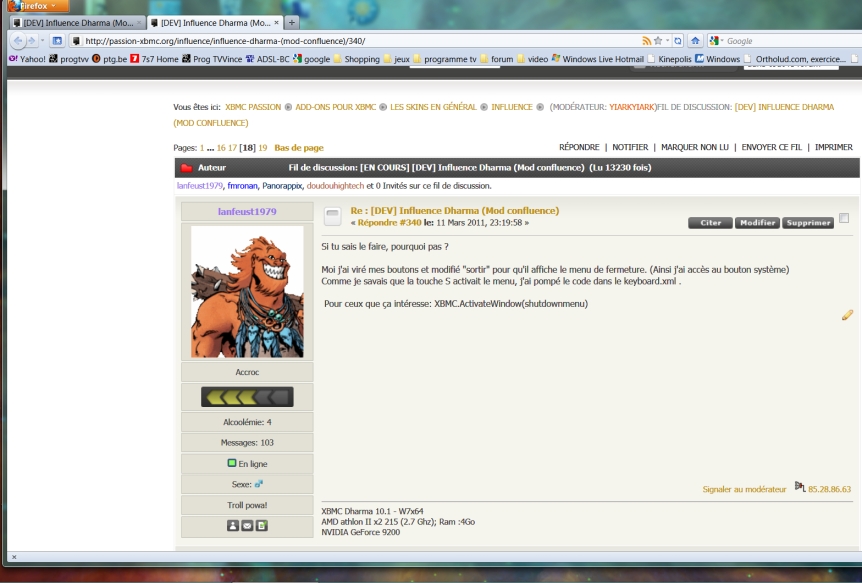
Task: Bookmark the page with the star icon
Action: click(658, 41)
